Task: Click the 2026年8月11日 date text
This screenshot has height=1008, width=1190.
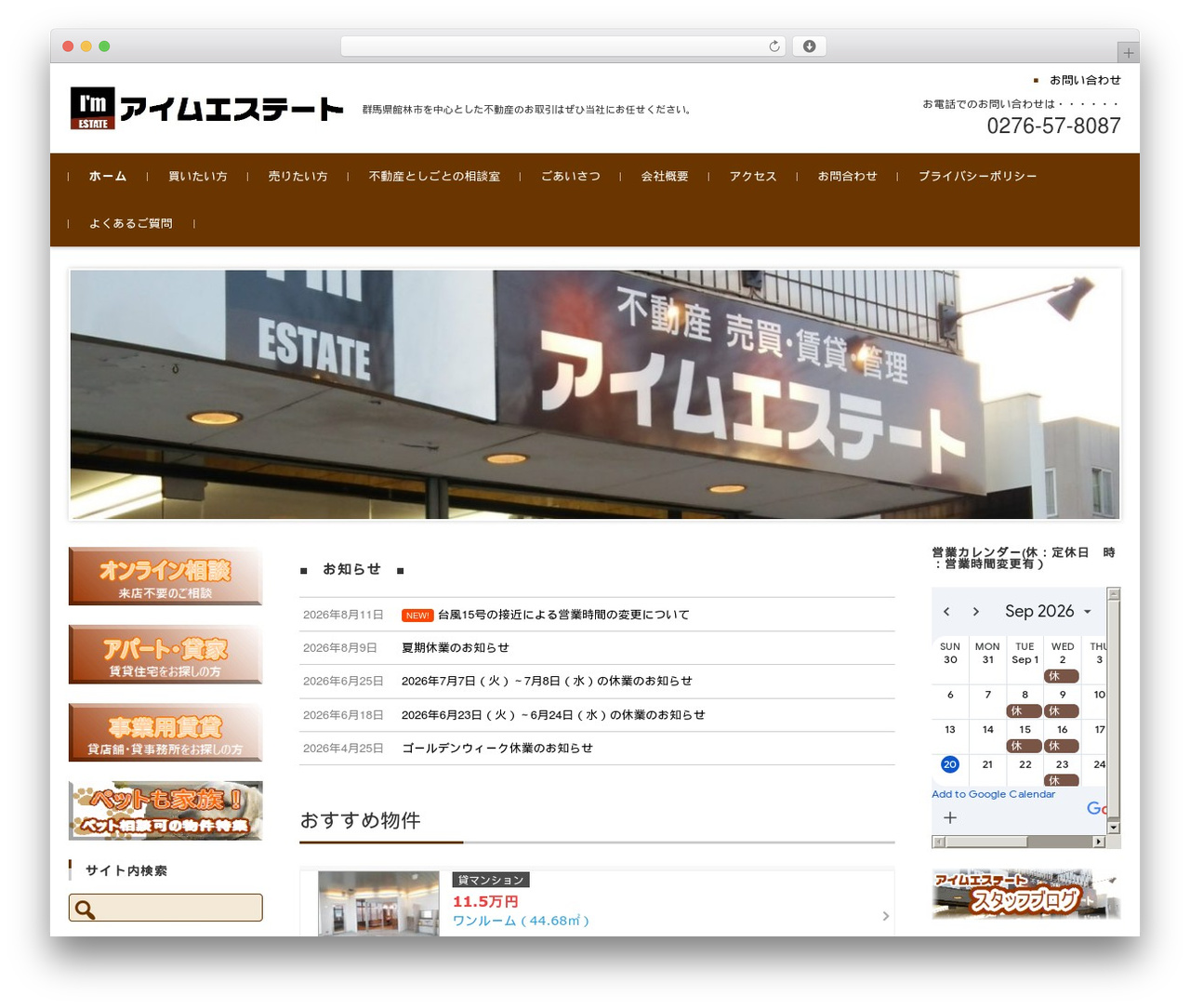Action: tap(343, 615)
